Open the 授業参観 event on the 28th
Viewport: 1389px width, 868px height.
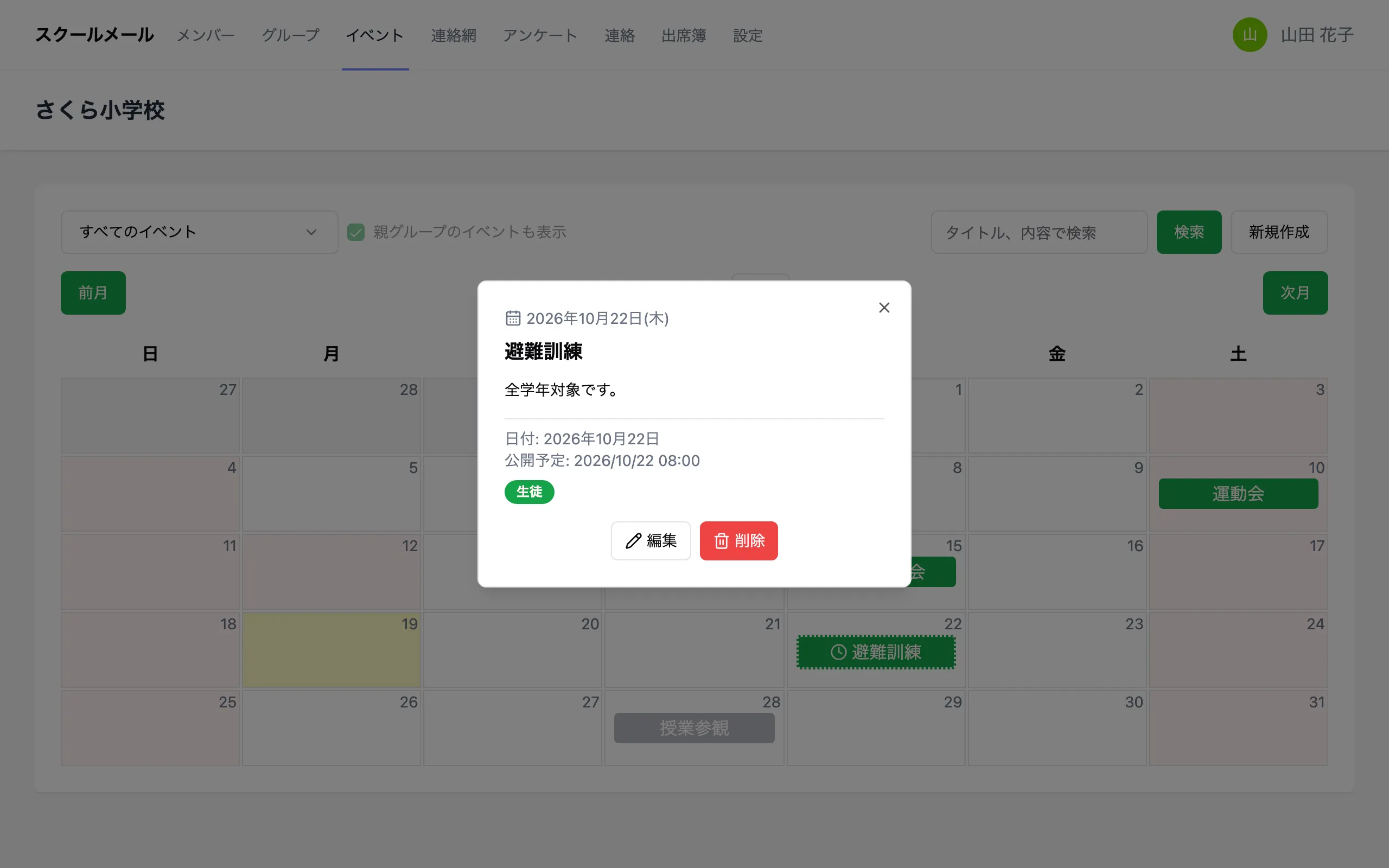click(x=694, y=728)
